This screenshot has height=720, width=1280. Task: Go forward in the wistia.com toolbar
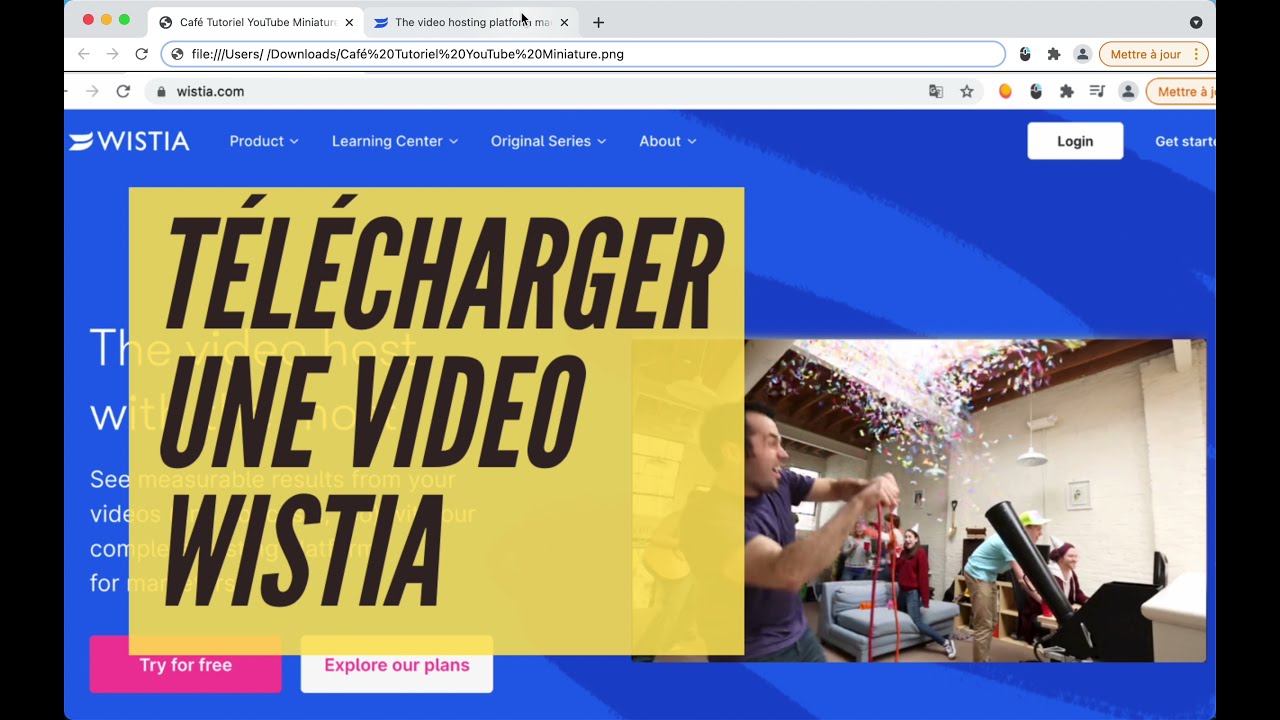[x=93, y=91]
